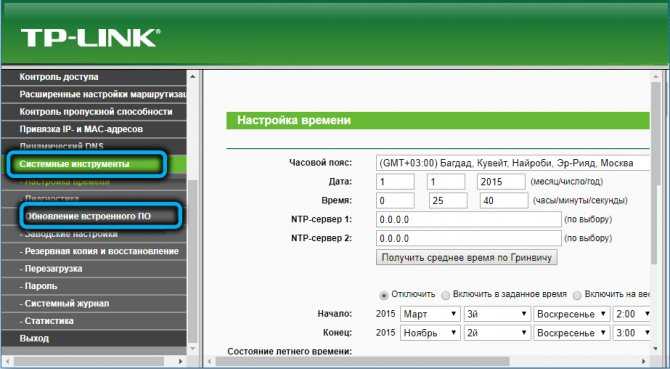Click the TP-LINK logo
Screen dimensions: 670x369
90,38
